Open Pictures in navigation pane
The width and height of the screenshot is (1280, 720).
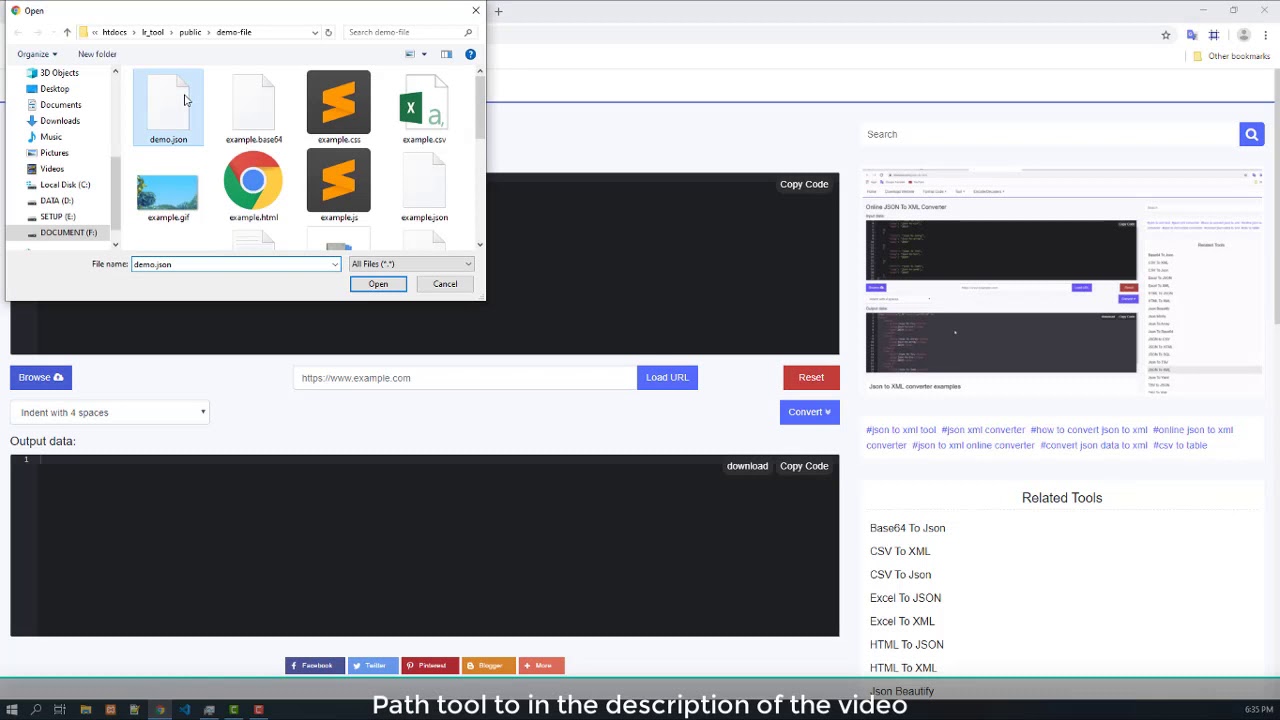pos(54,153)
